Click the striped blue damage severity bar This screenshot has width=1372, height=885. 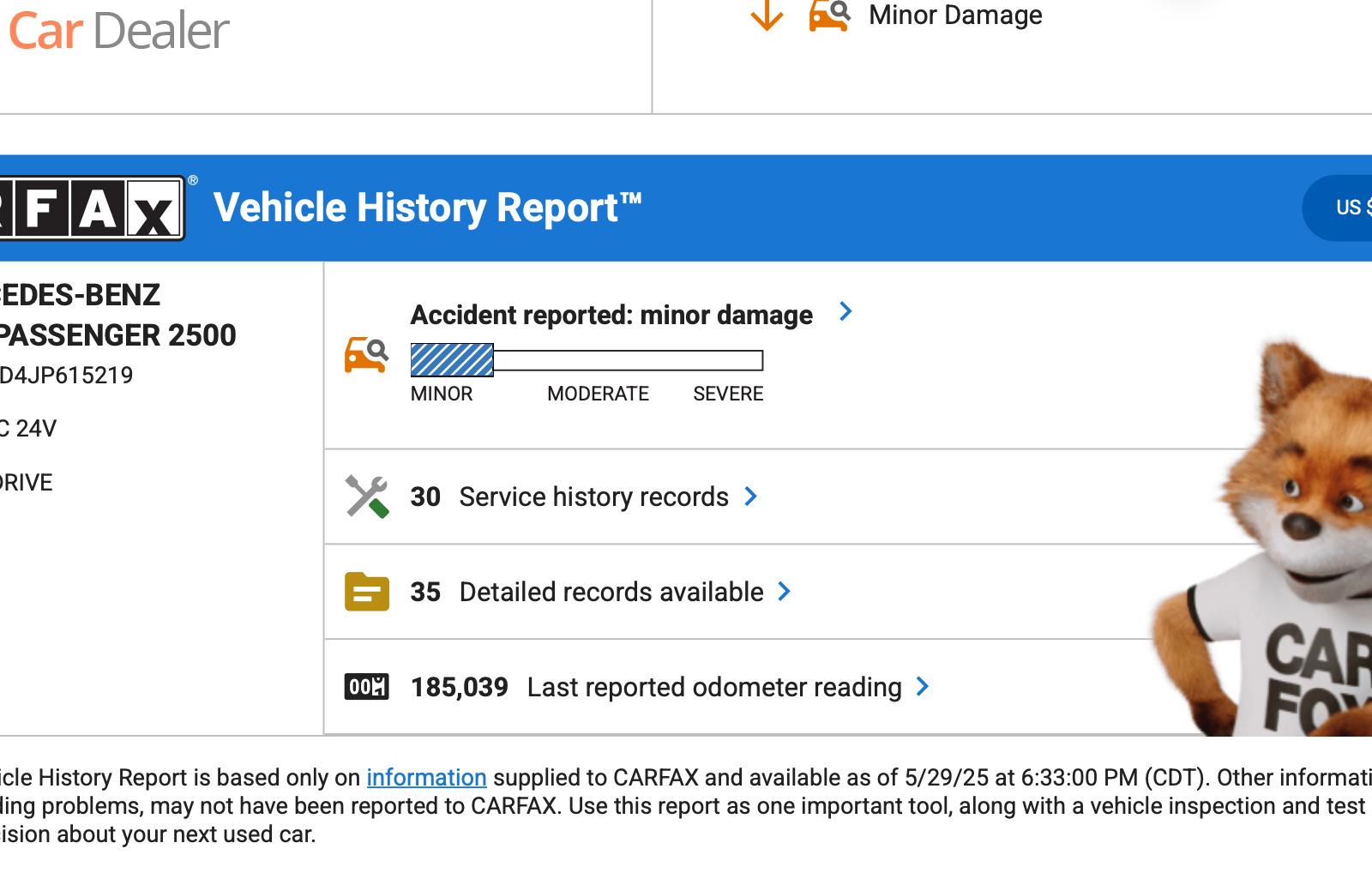click(x=452, y=360)
